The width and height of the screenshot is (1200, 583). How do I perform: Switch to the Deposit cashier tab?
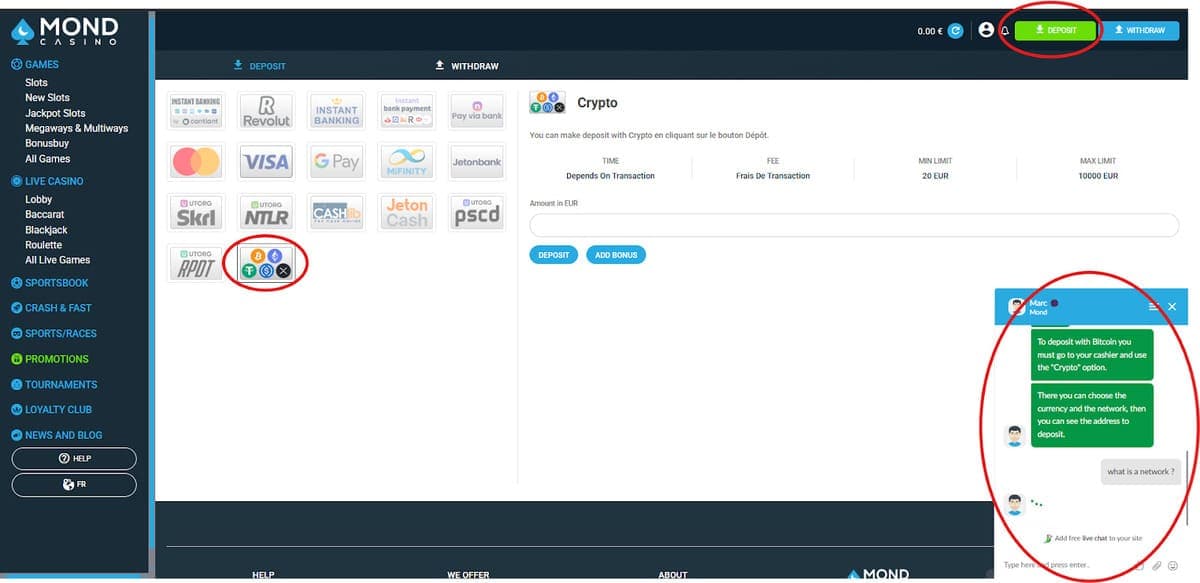click(259, 66)
